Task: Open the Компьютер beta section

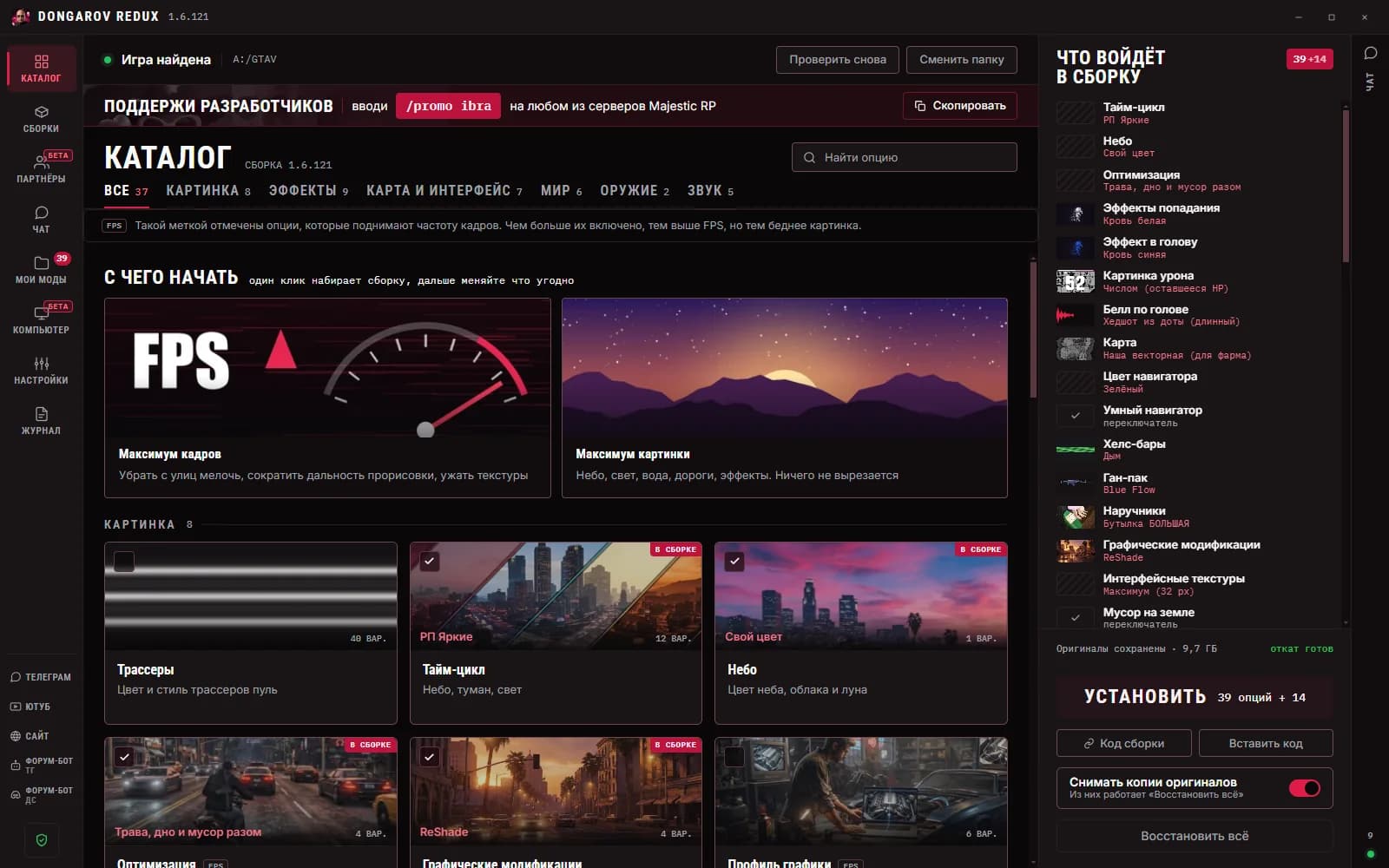Action: pyautogui.click(x=41, y=320)
